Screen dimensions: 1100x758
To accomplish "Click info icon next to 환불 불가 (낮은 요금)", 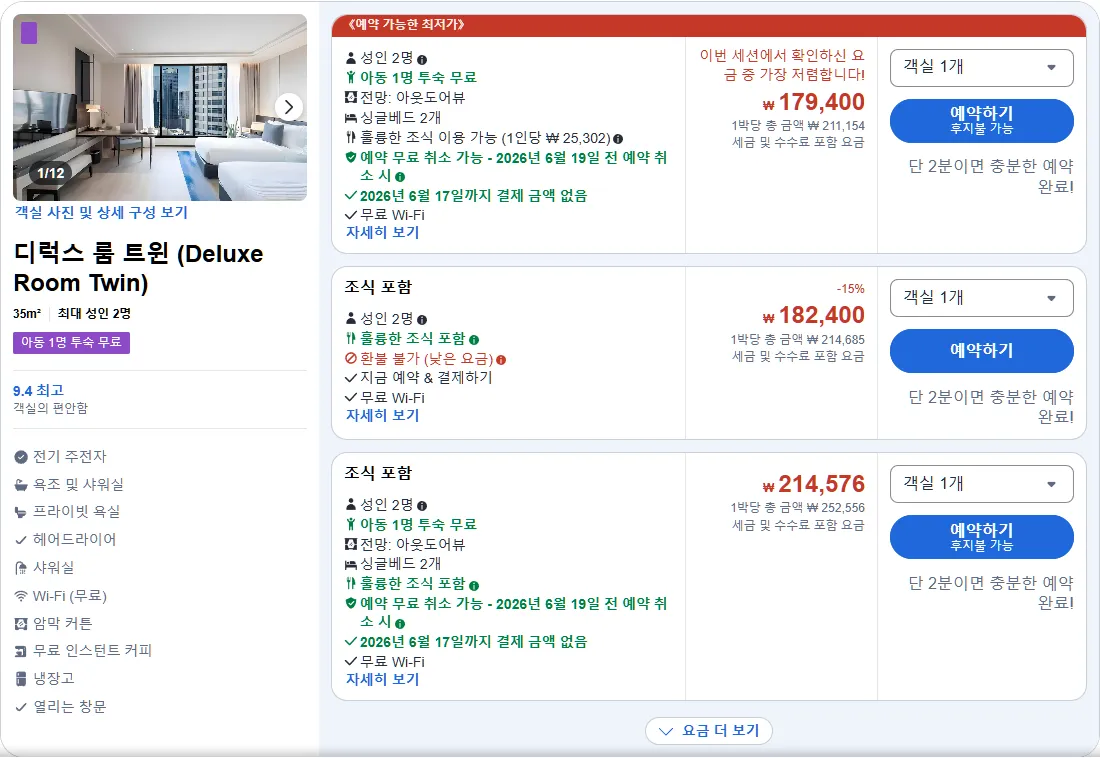I will point(501,360).
